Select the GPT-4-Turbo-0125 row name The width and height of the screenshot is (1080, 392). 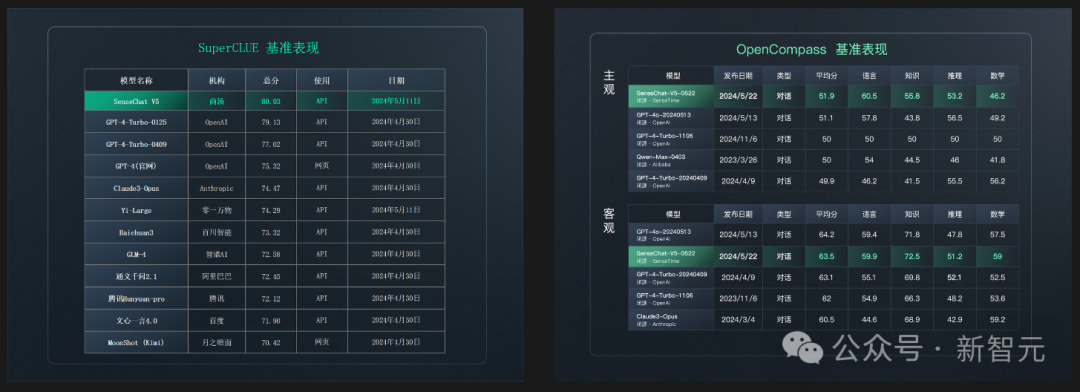[x=136, y=122]
